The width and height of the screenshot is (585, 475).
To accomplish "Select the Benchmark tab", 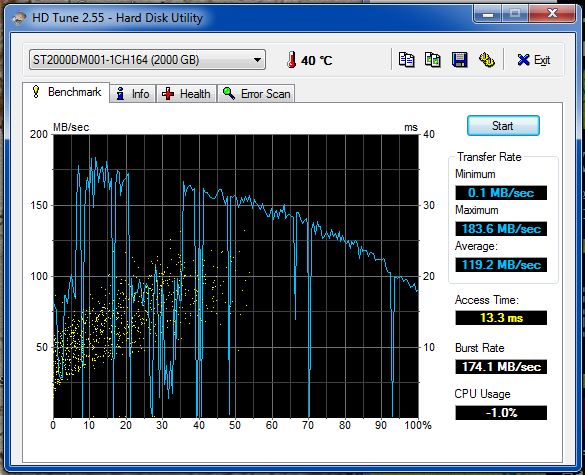I will point(66,92).
